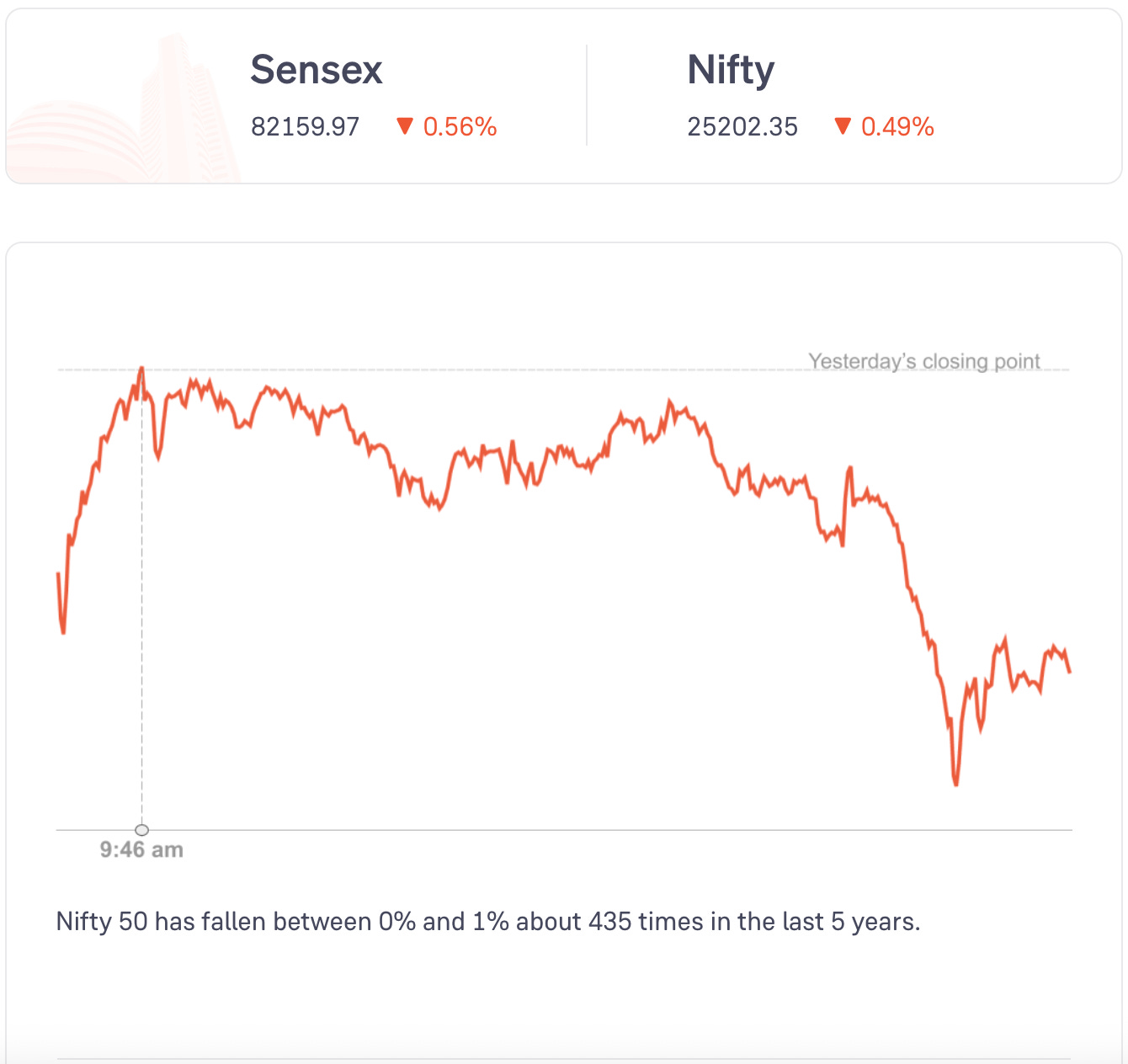Screen dimensions: 1128x1064
Task: Click the chart's lowest dip near the end
Action: pos(955,783)
